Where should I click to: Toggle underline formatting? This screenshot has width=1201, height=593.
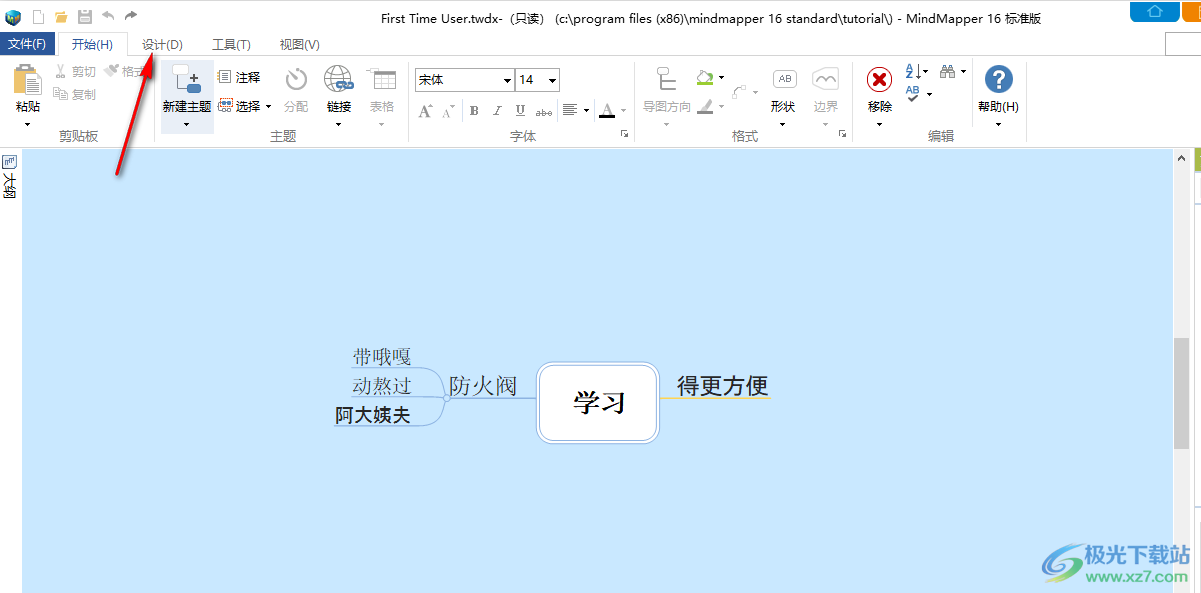[521, 111]
